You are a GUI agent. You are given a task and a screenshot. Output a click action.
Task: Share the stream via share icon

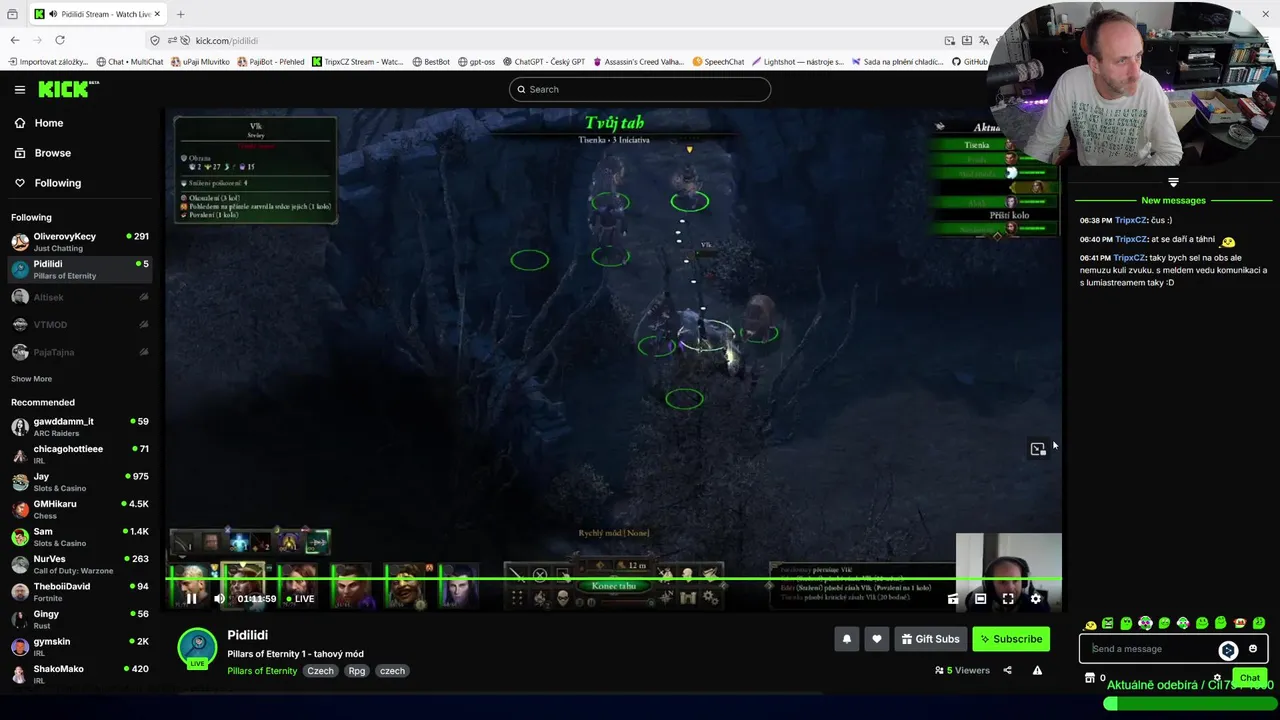[1007, 670]
